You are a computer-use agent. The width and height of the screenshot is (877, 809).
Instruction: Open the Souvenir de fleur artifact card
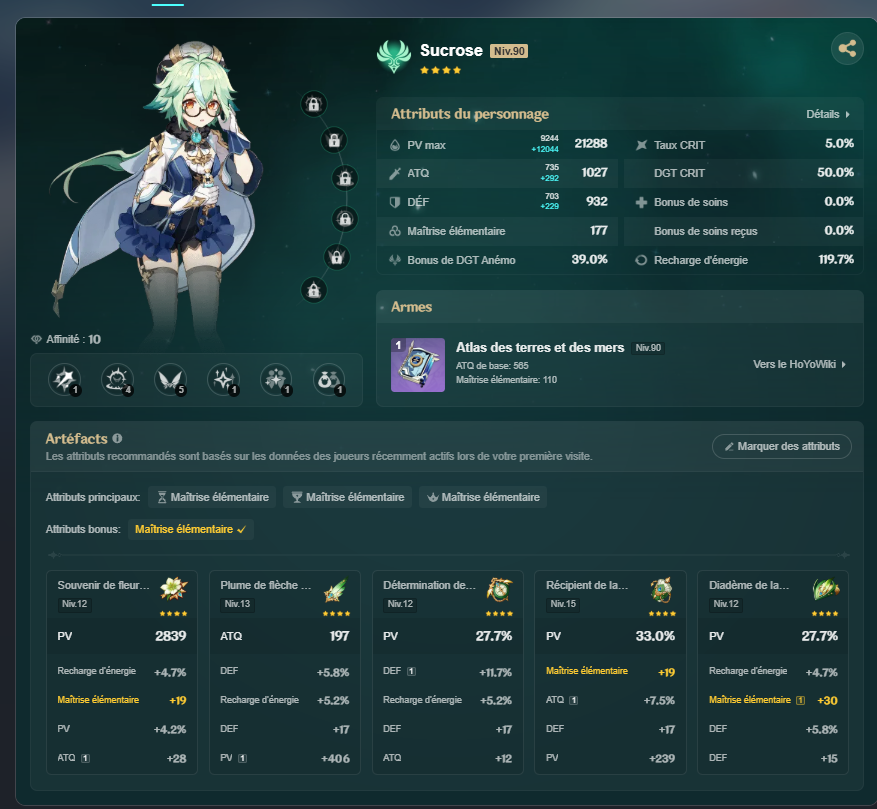(x=122, y=672)
